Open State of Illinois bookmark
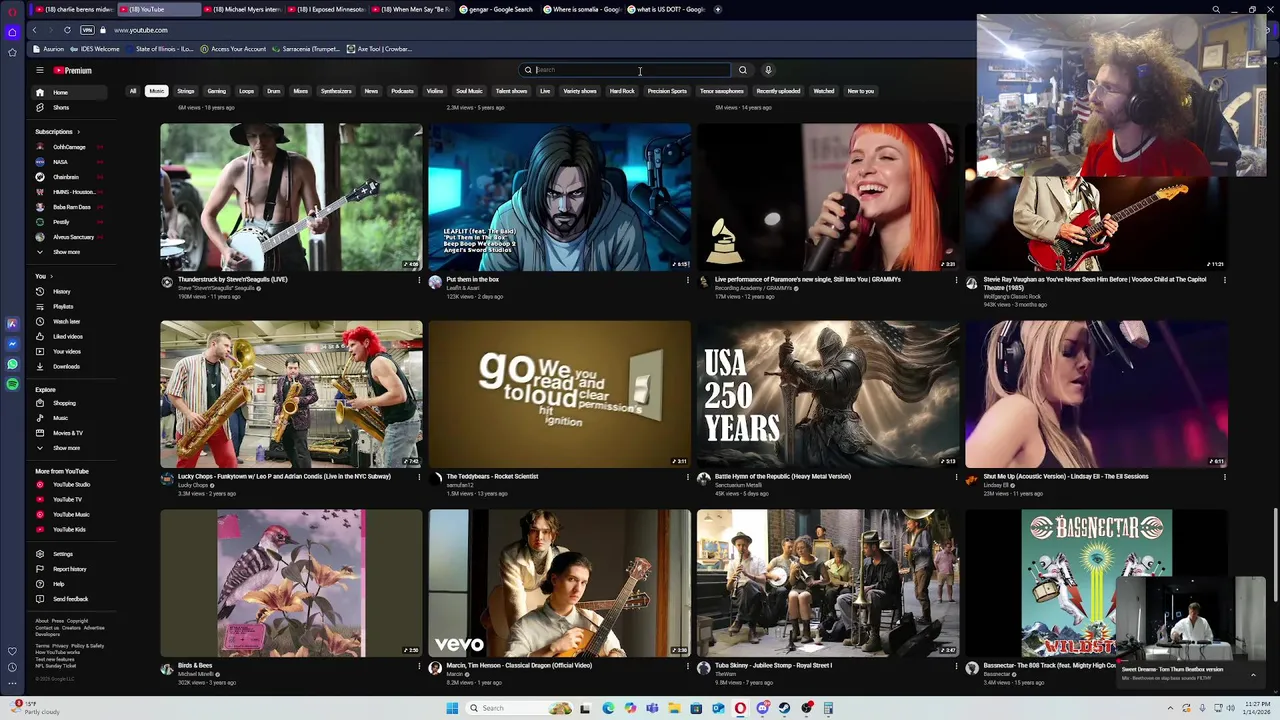 point(159,49)
